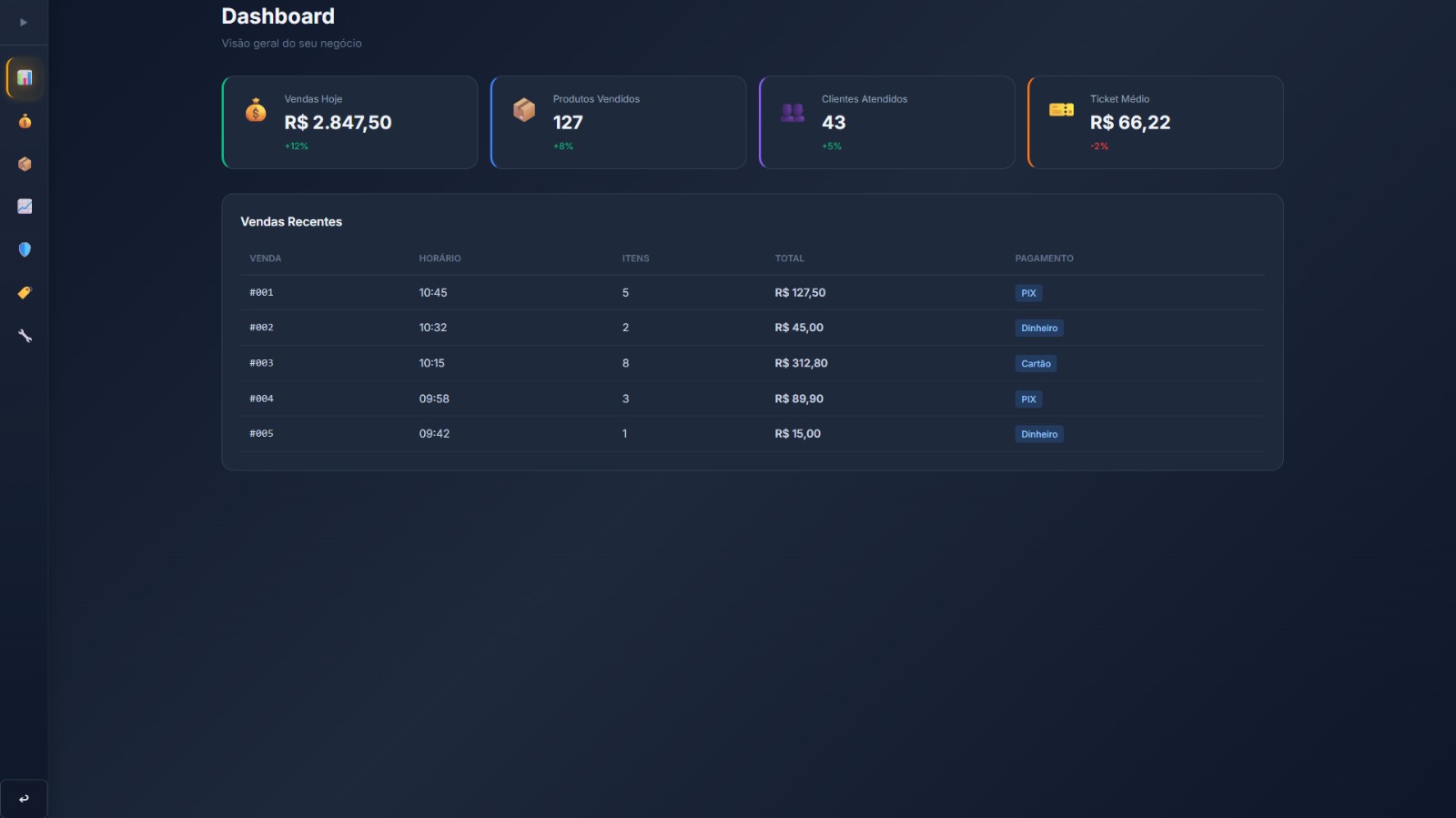Open the wrench settings icon in sidebar
This screenshot has width=1456, height=818.
tap(25, 336)
